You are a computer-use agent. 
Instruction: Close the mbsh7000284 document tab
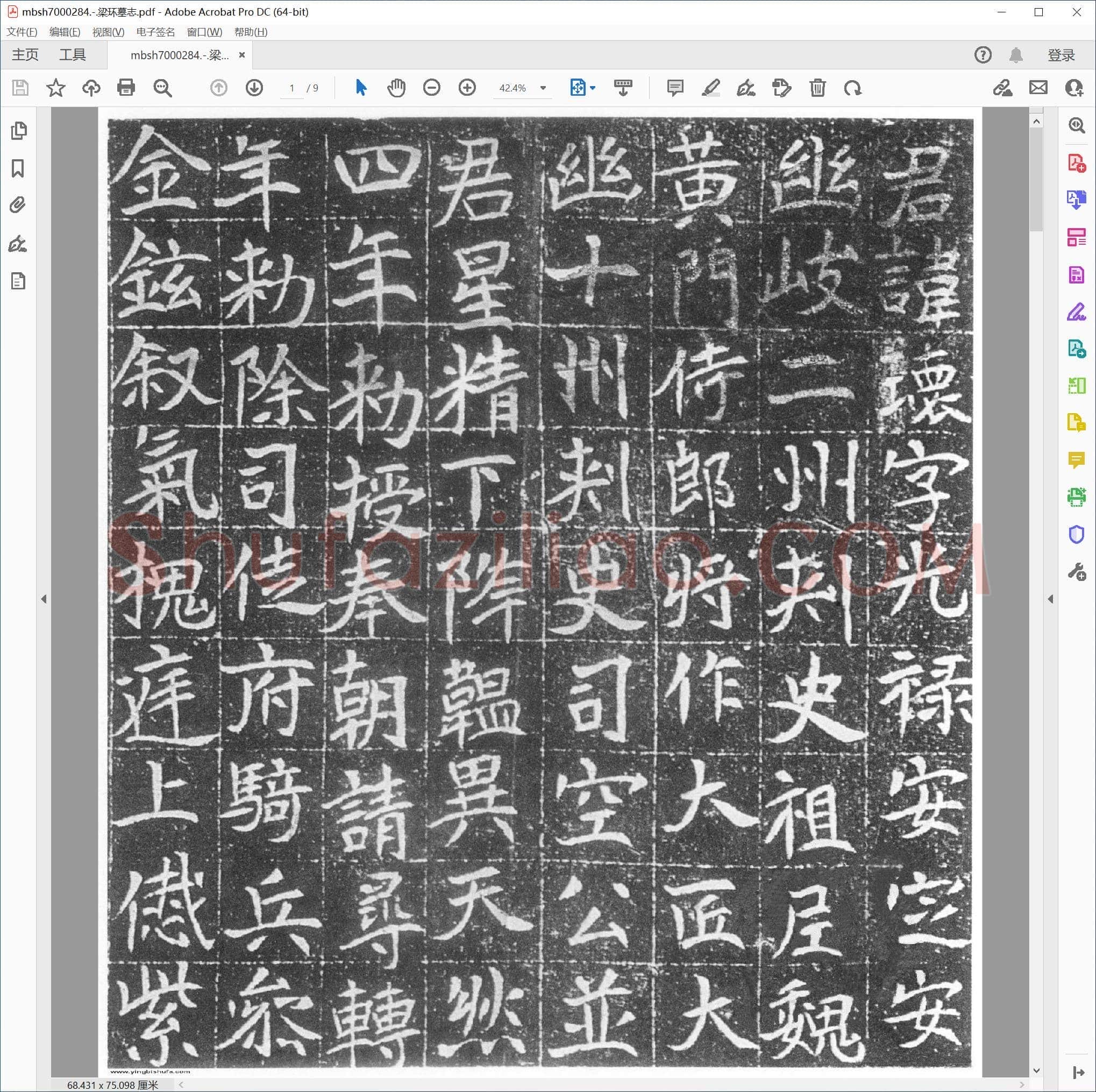click(x=242, y=55)
